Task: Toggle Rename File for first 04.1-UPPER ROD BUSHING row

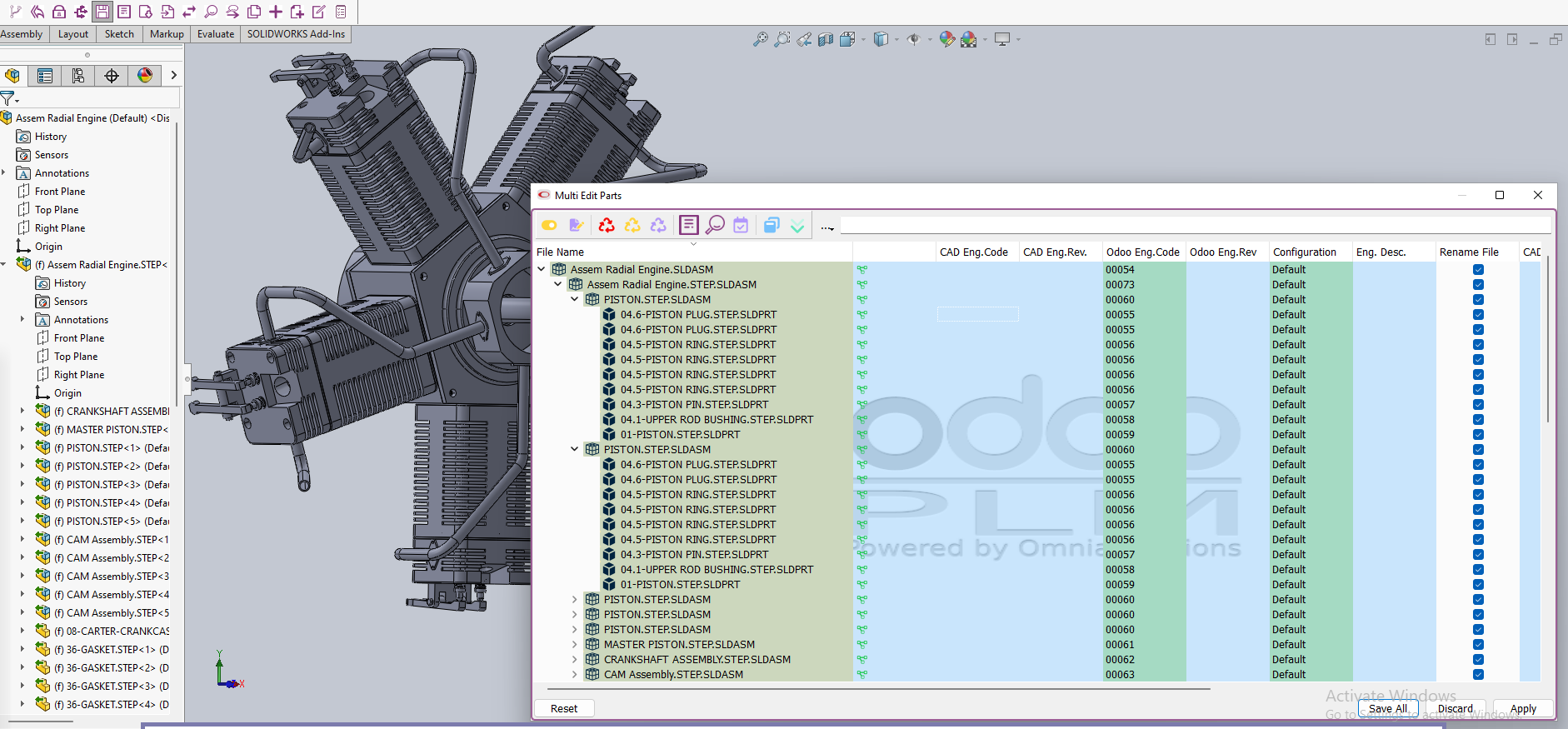Action: tap(1478, 420)
